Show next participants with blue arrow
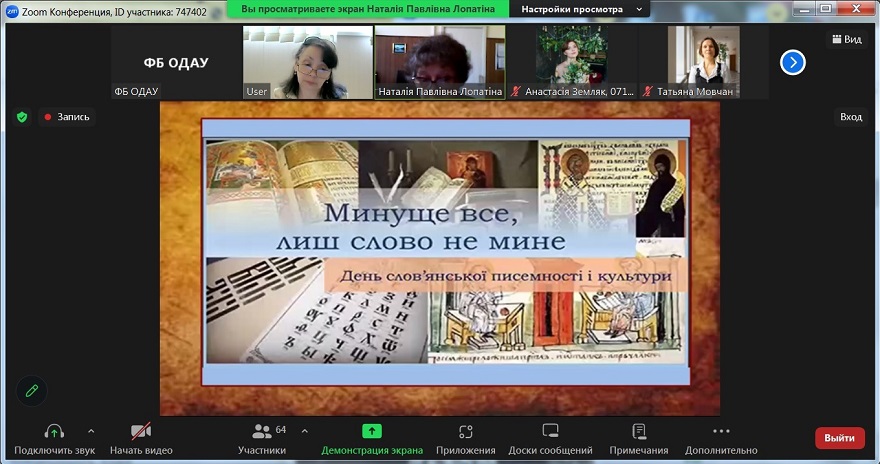This screenshot has width=880, height=464. coord(792,62)
